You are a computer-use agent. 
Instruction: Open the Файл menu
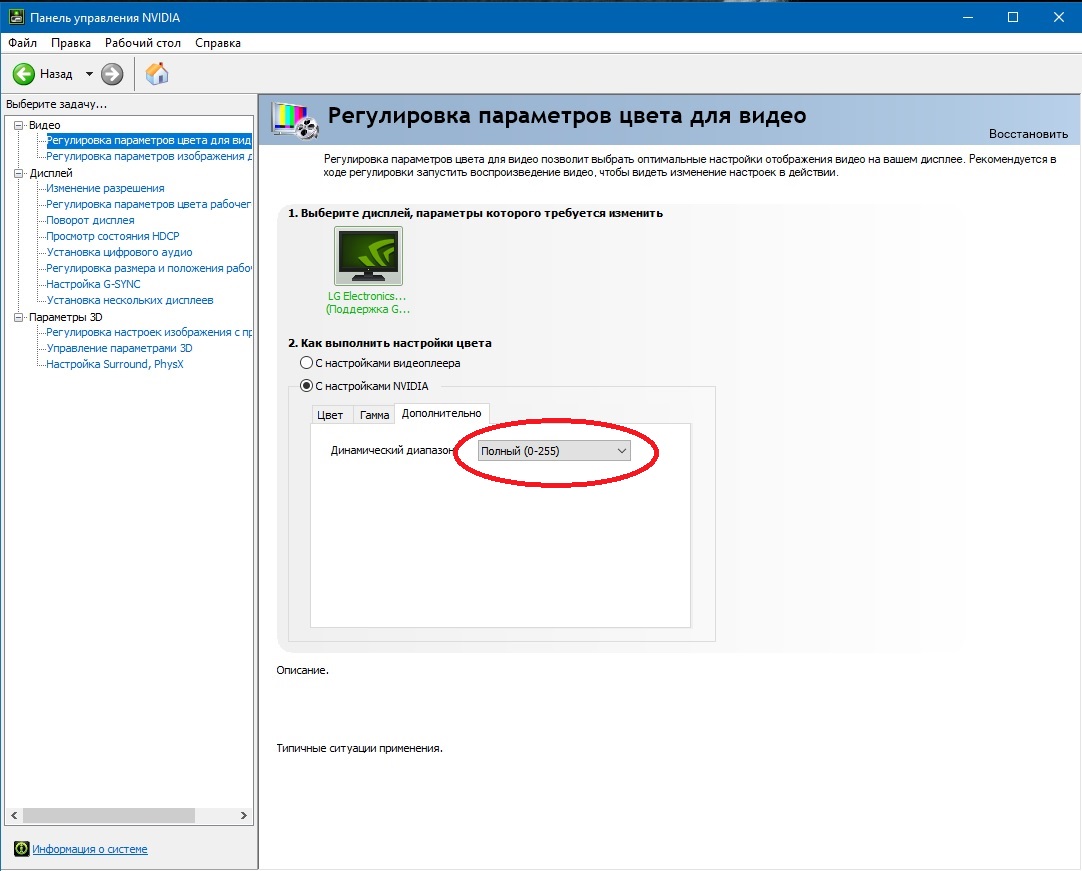22,43
